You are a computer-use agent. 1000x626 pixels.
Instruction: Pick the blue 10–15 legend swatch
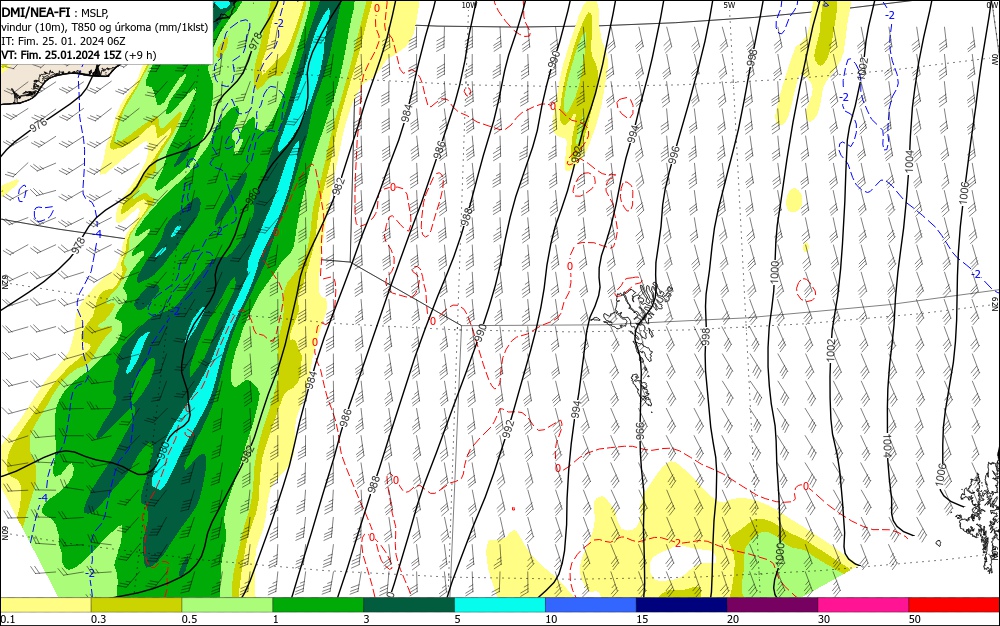pyautogui.click(x=591, y=605)
